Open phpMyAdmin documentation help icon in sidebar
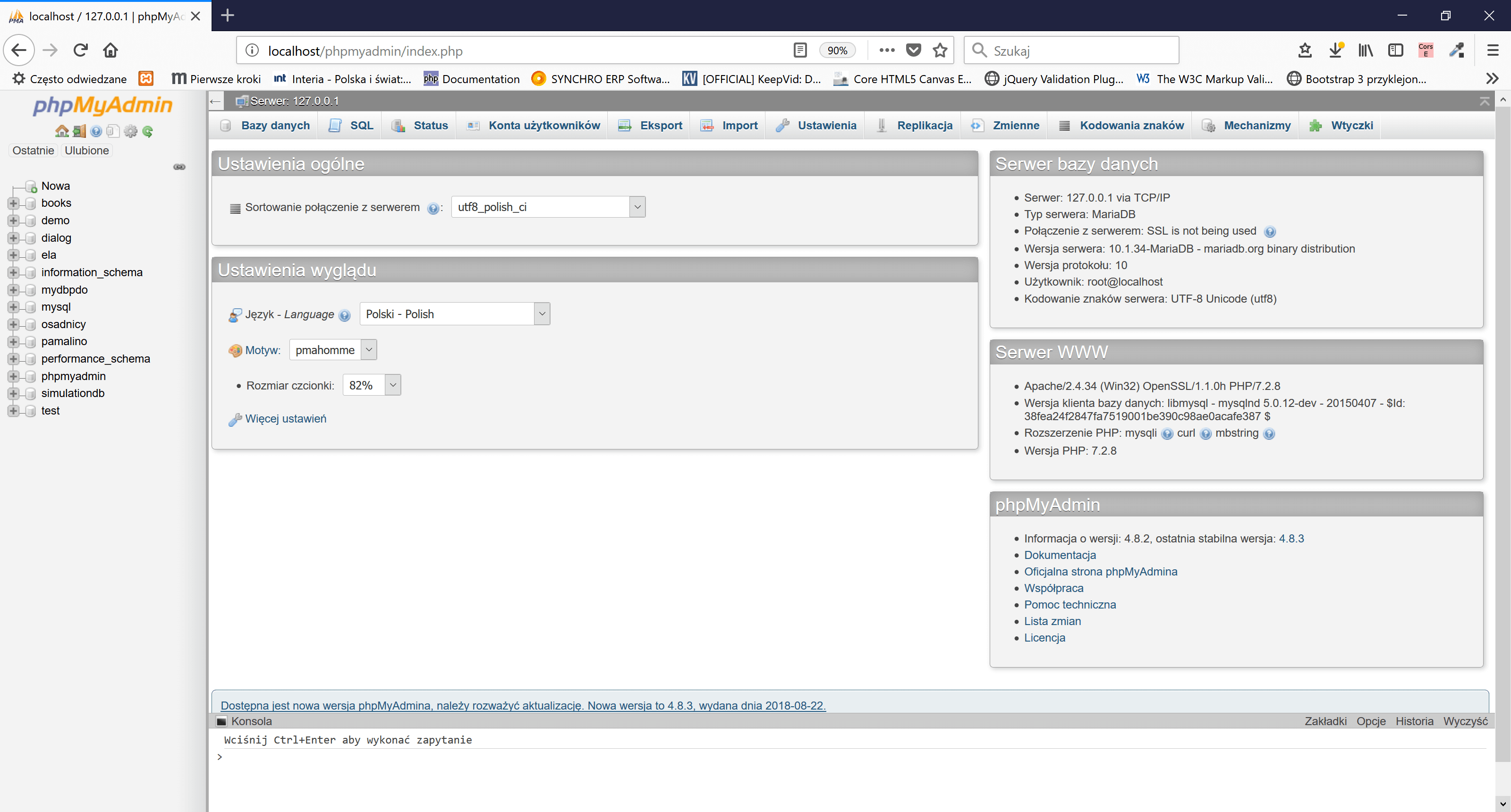 tap(96, 131)
